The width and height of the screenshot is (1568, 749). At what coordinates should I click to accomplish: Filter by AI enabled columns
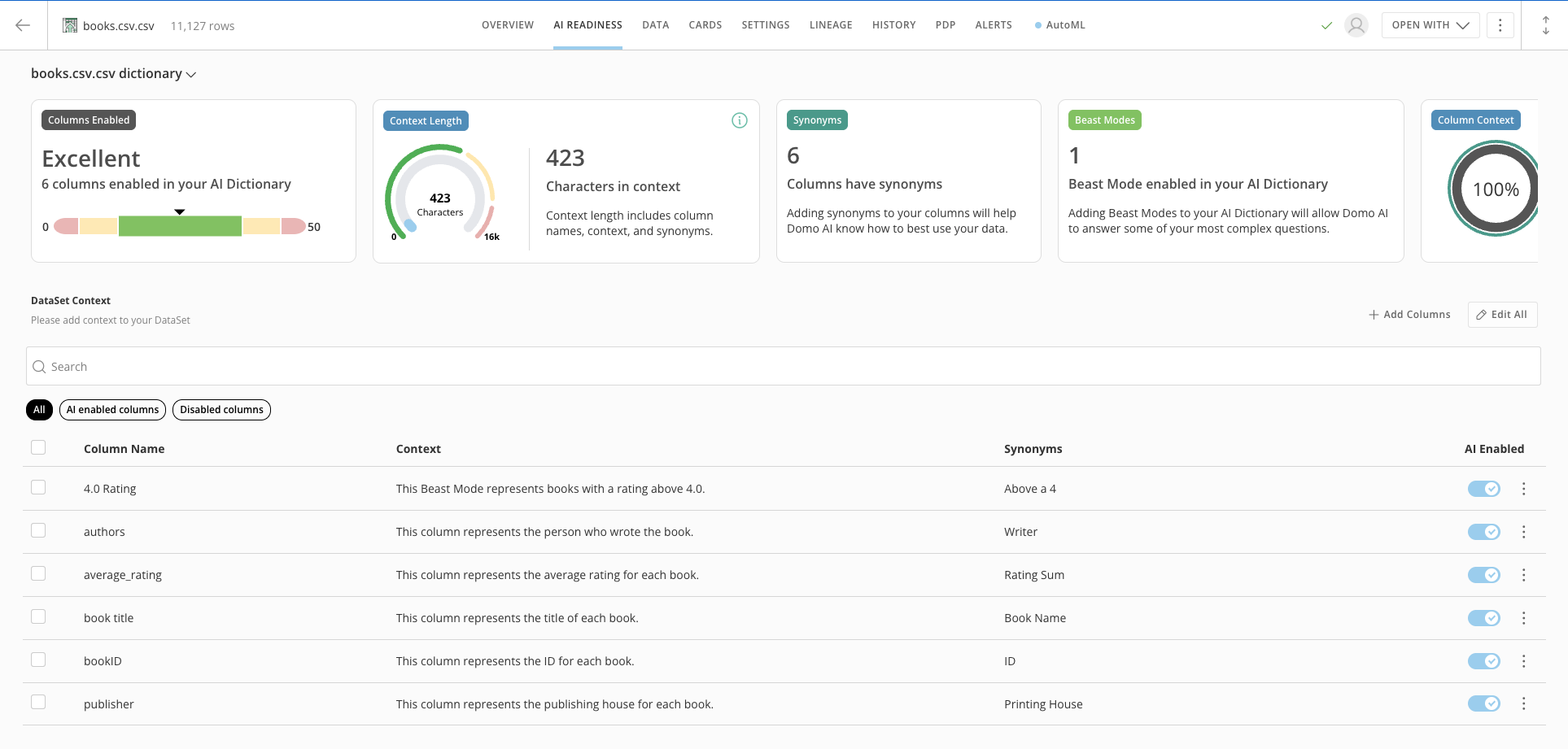point(112,410)
